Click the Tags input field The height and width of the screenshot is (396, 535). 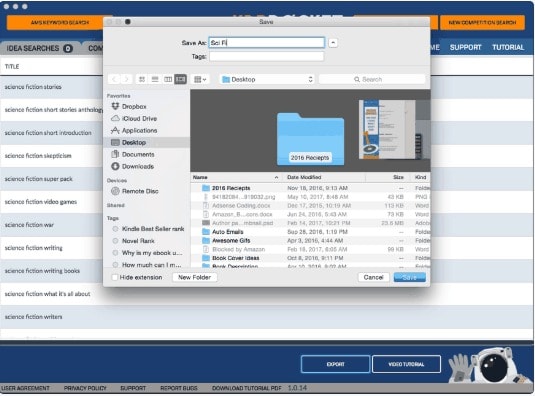tap(266, 56)
